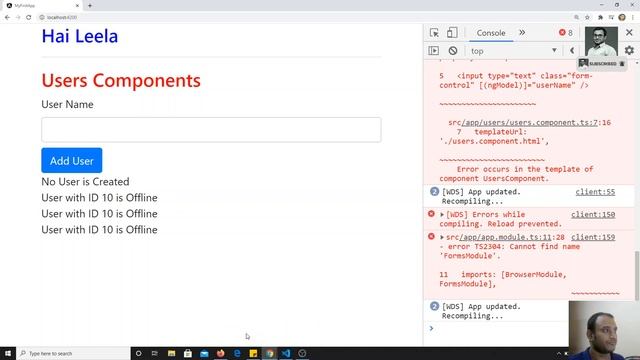Click the first App updated Recompiling message

coord(481,196)
